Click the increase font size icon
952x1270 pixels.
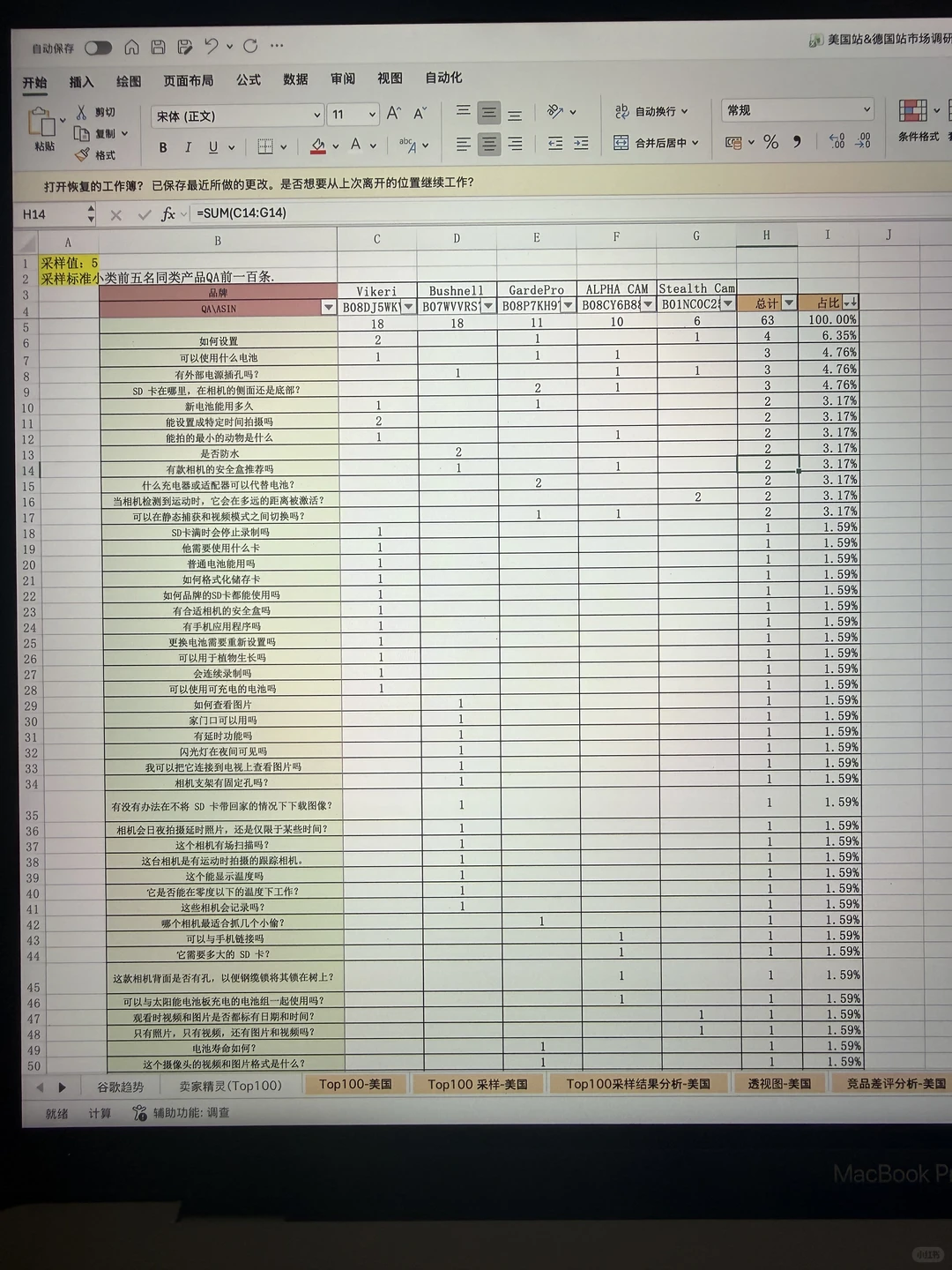pyautogui.click(x=394, y=113)
